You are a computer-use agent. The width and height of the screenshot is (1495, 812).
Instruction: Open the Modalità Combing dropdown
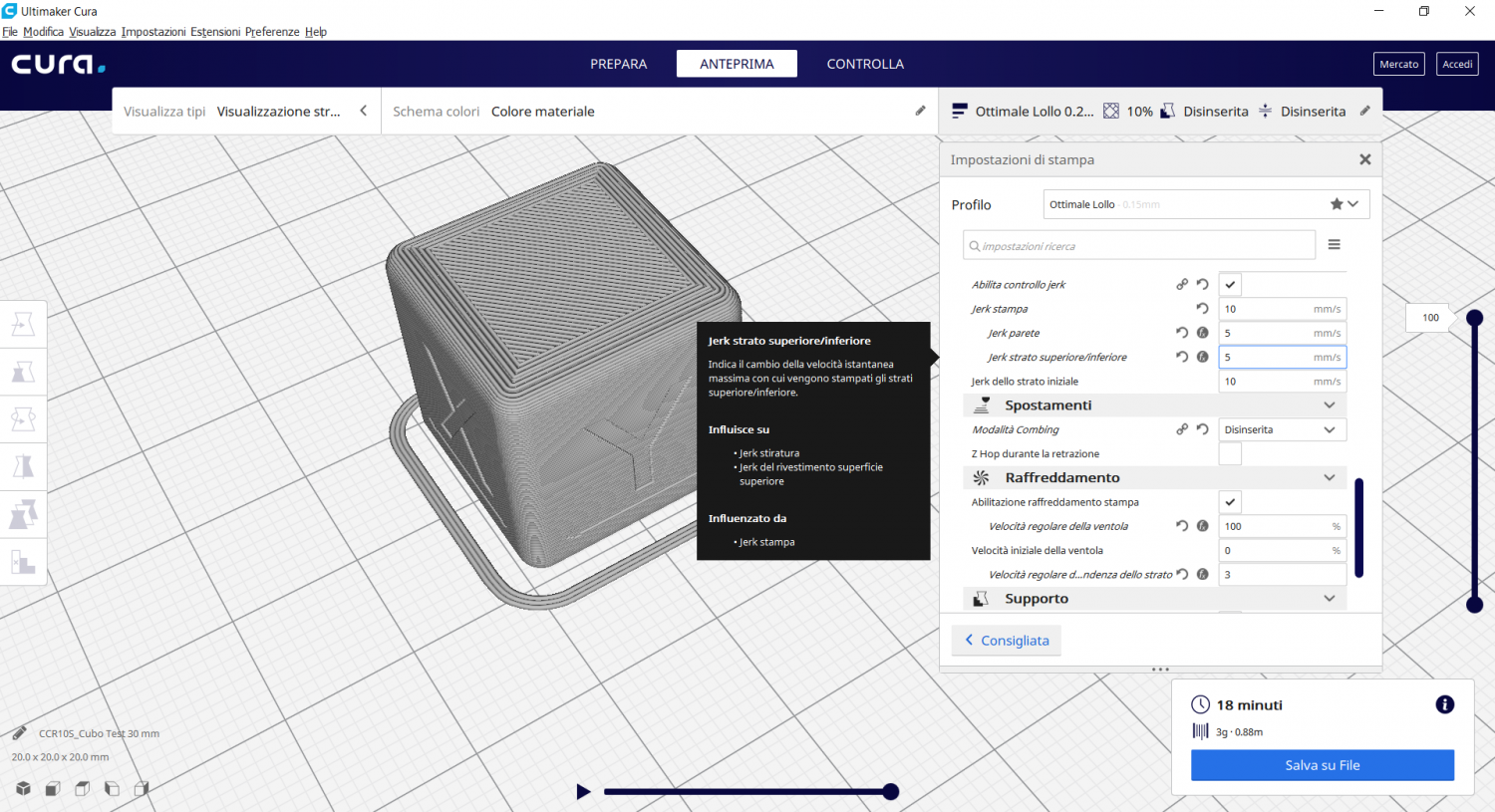coord(1282,429)
